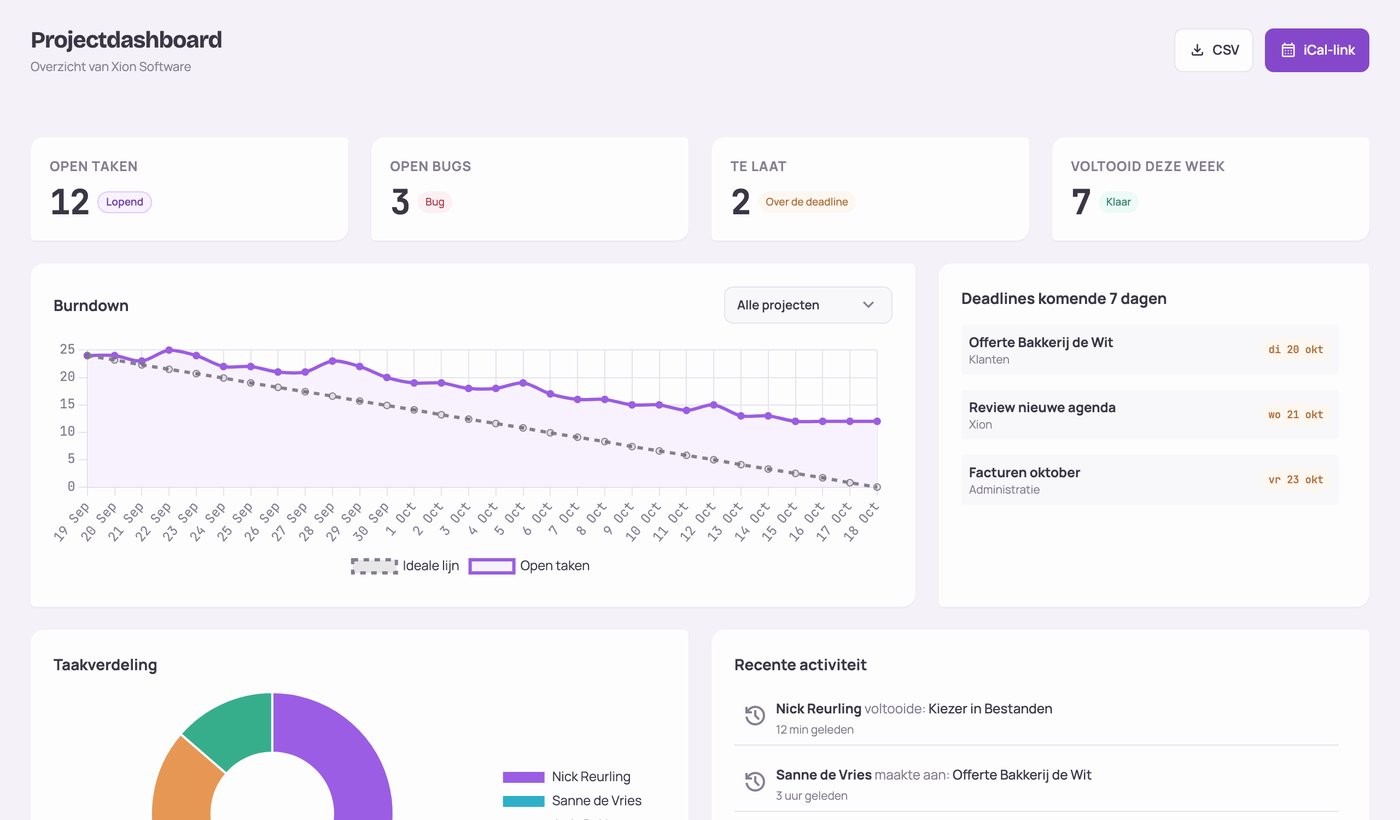
Task: Click the Overzicht van Xion Software subtitle
Action: point(111,67)
